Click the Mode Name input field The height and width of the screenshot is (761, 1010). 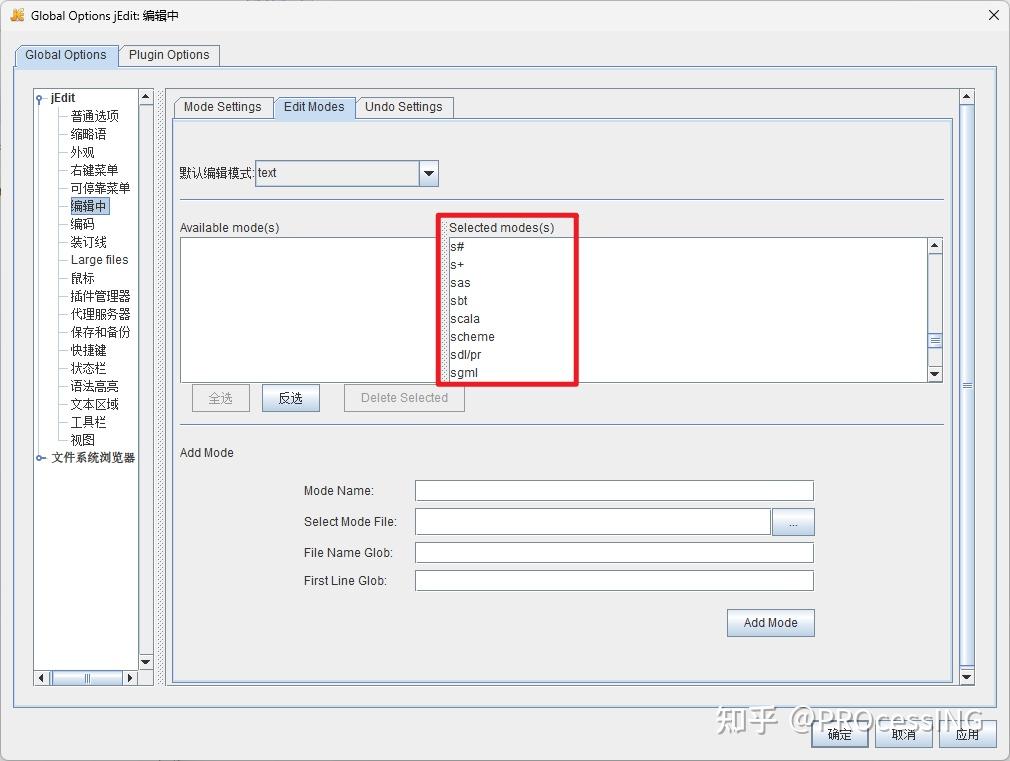[613, 490]
